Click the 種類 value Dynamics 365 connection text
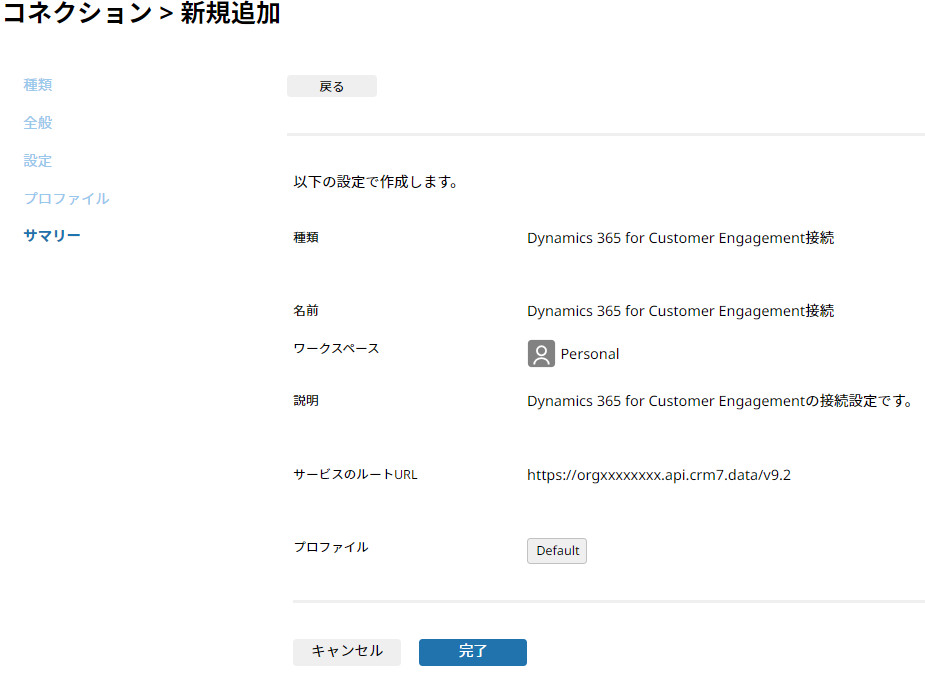The image size is (925, 674). pyautogui.click(x=681, y=238)
